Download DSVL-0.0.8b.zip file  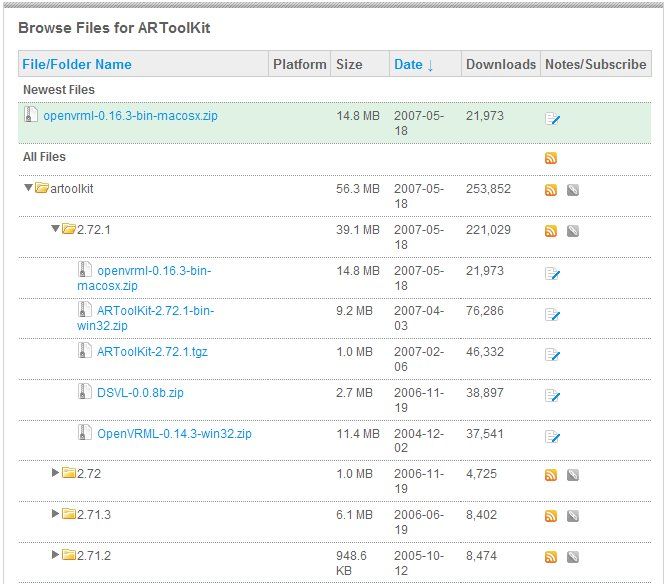pos(140,393)
